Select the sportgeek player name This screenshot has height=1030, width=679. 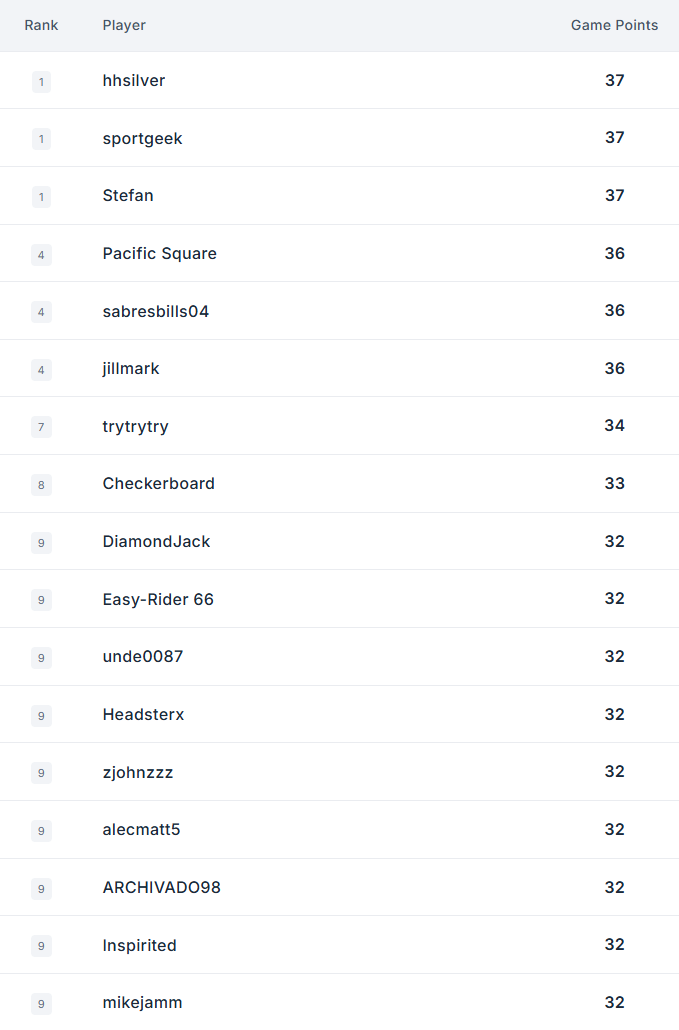click(x=142, y=139)
